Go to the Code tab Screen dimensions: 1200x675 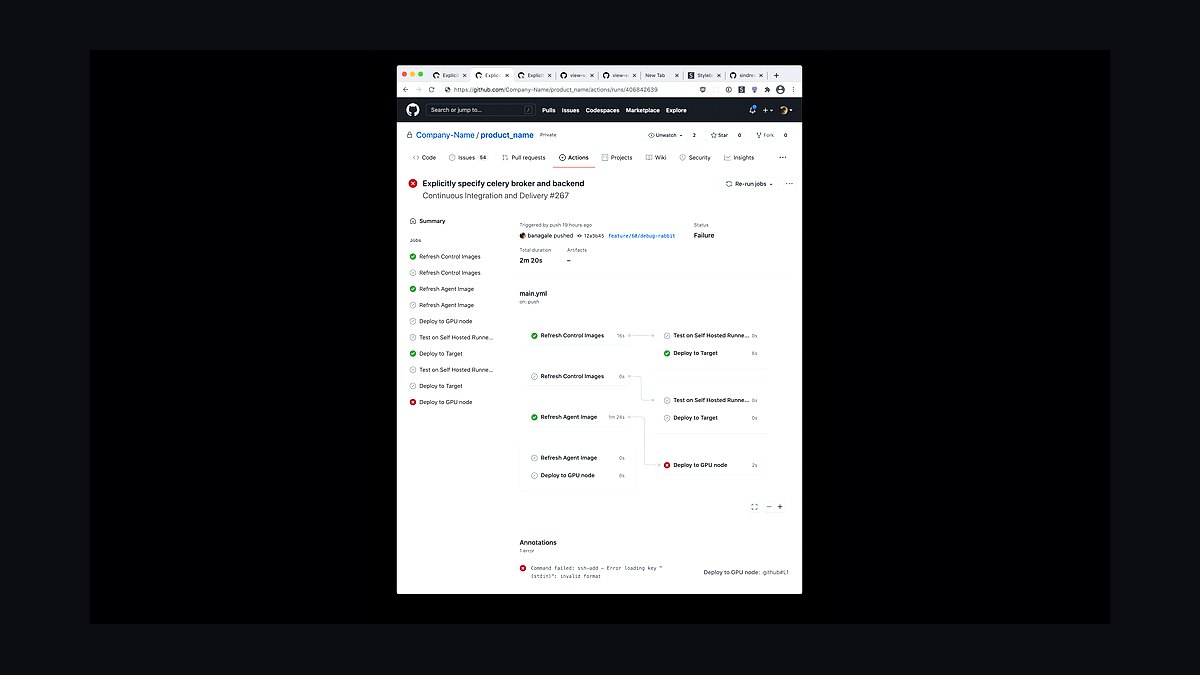(424, 157)
